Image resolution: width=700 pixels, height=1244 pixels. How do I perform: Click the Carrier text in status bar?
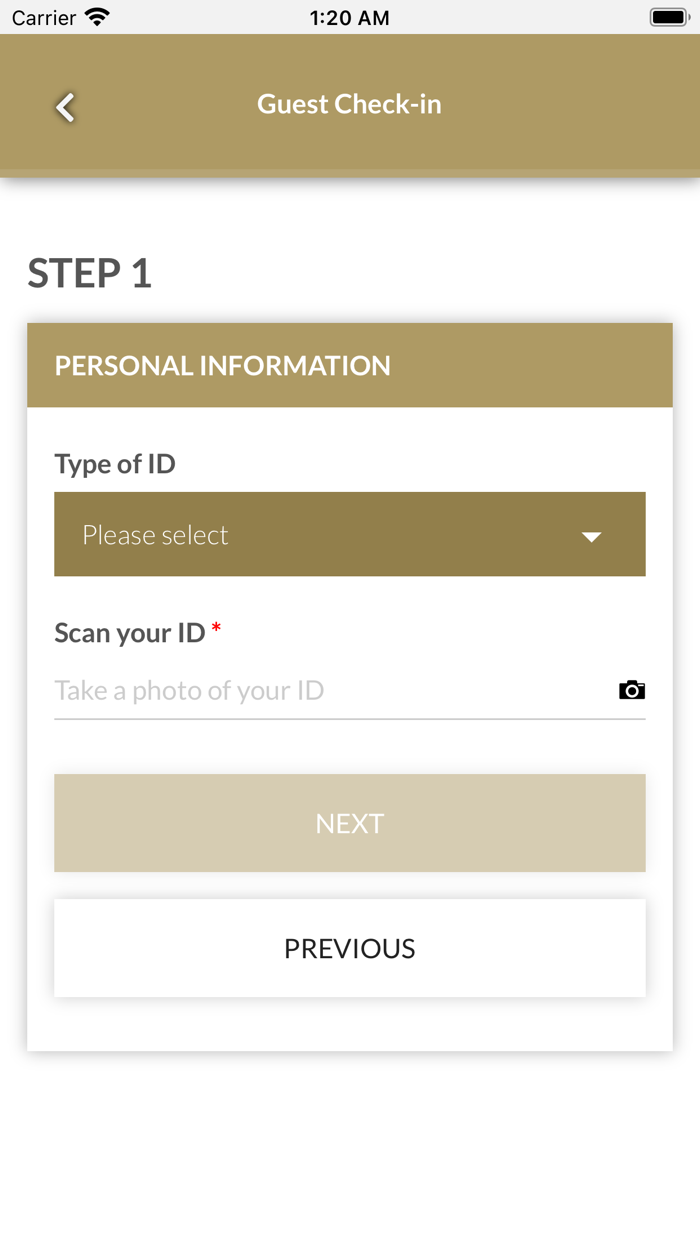[44, 17]
